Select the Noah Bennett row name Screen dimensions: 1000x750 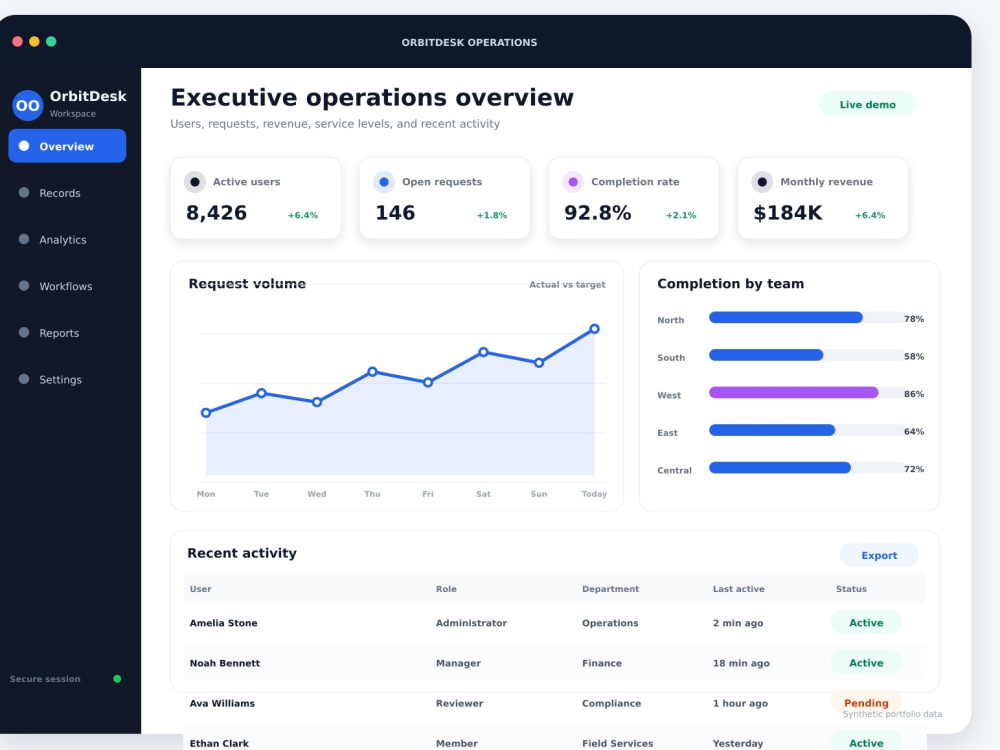[224, 663]
